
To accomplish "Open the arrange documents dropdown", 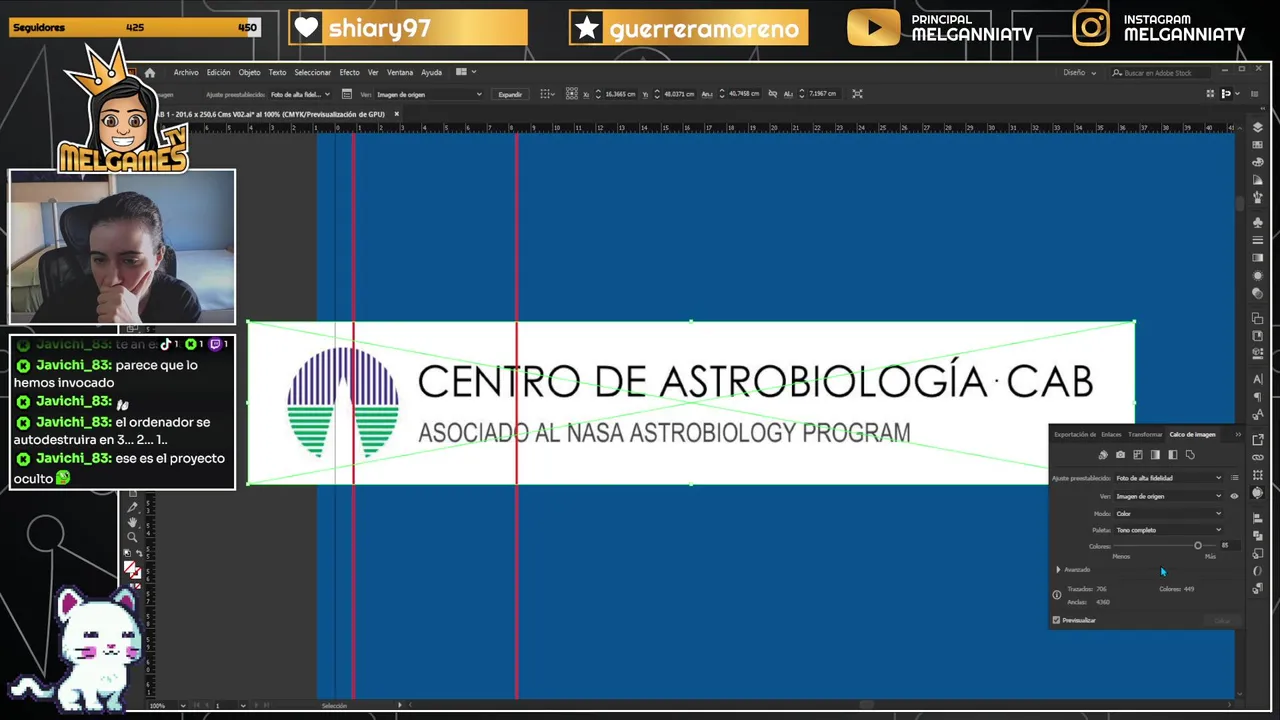I will (x=466, y=72).
